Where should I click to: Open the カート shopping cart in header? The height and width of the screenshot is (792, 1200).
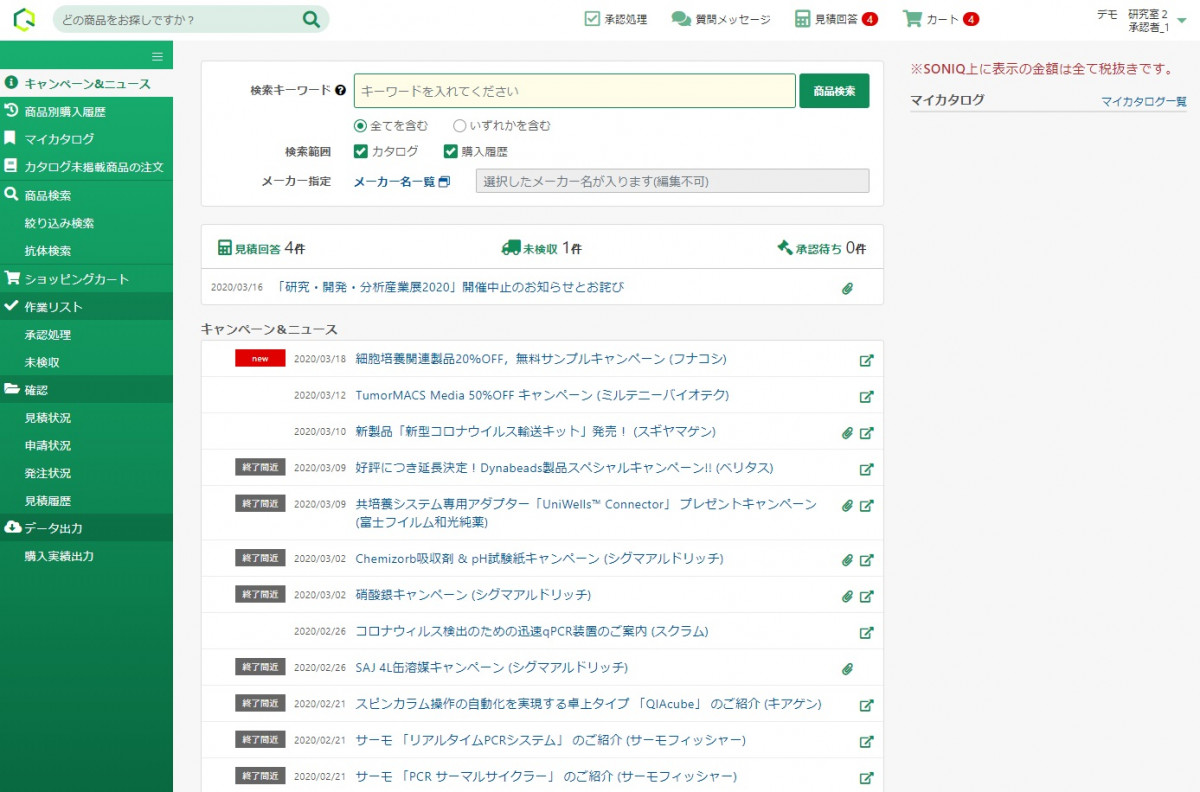[x=940, y=19]
